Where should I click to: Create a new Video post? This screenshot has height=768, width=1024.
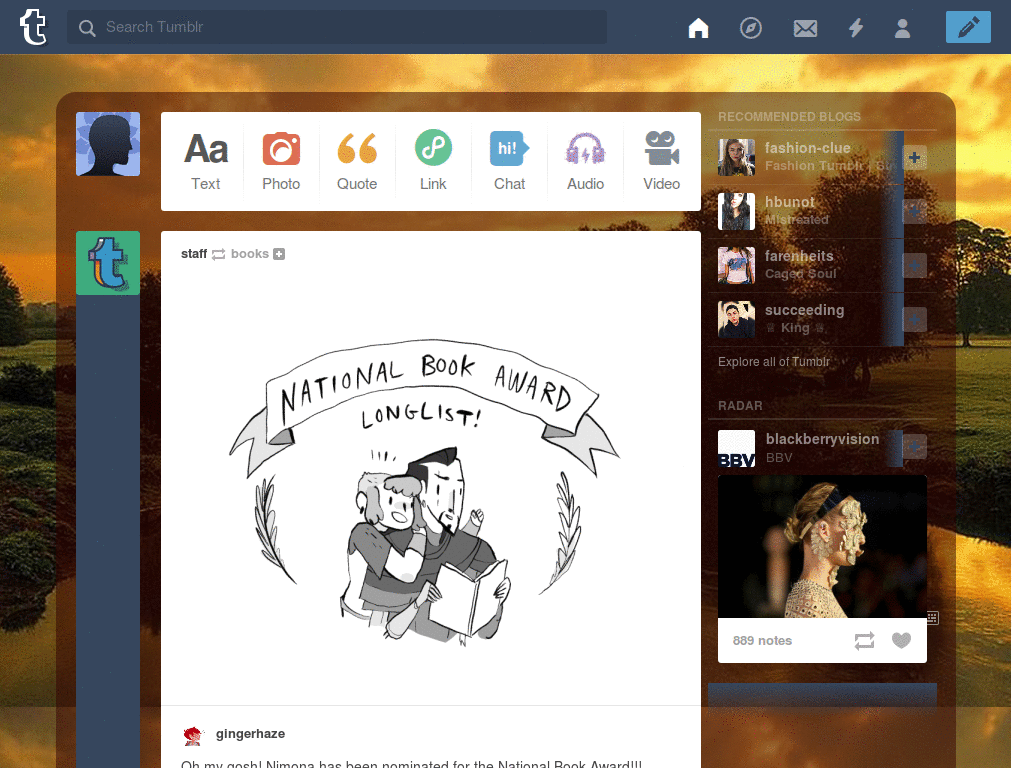[662, 161]
